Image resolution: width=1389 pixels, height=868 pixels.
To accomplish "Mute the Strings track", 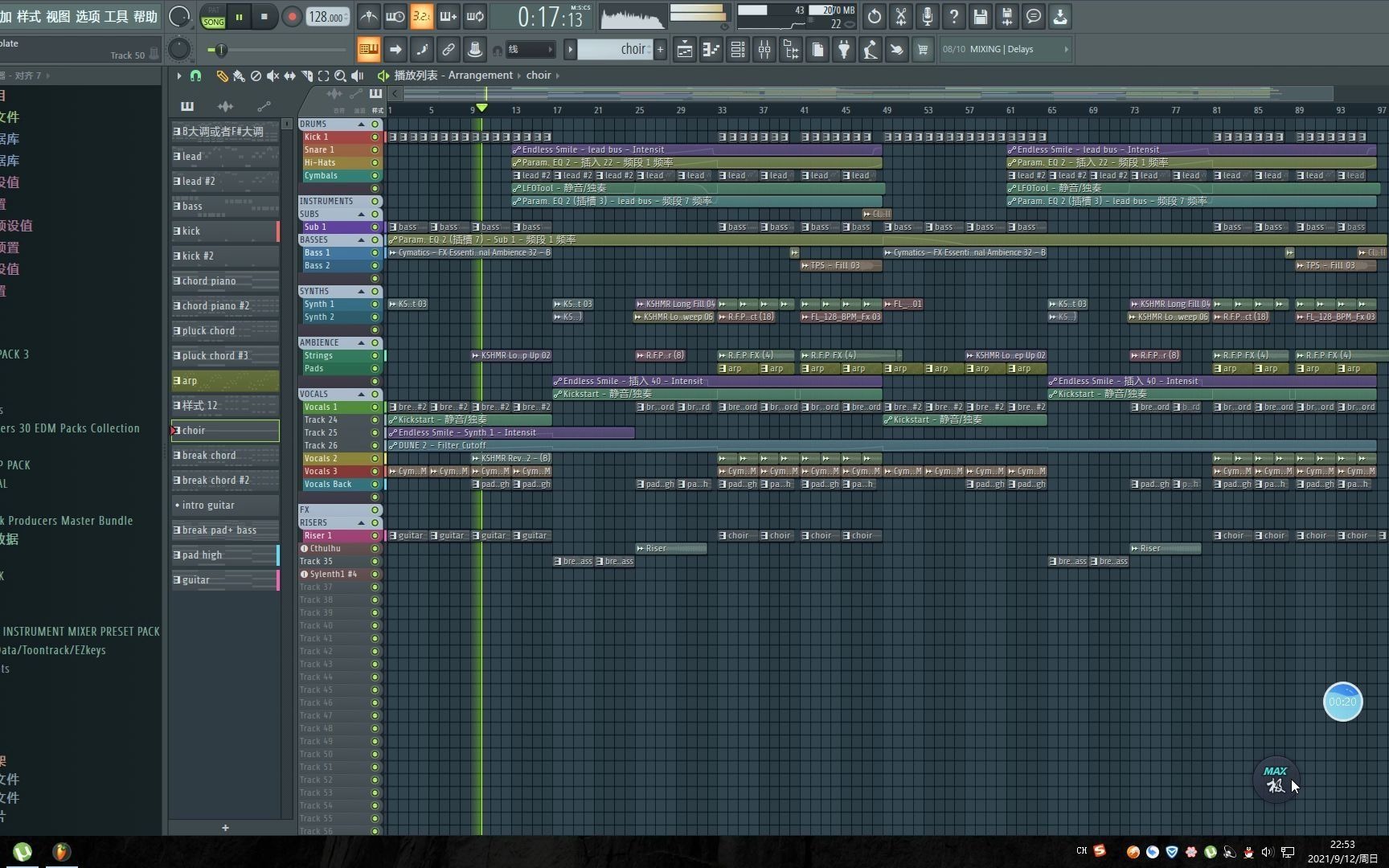I will pyautogui.click(x=375, y=355).
